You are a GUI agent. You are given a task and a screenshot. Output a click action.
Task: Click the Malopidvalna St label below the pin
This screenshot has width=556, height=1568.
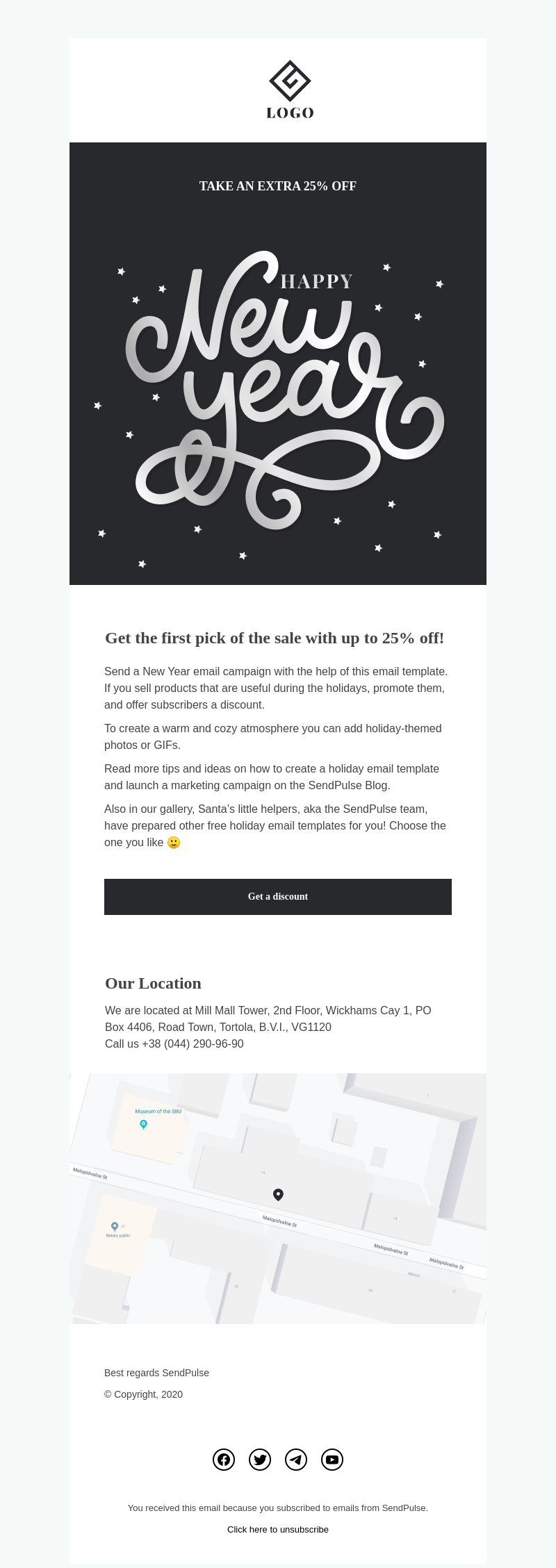[279, 1221]
